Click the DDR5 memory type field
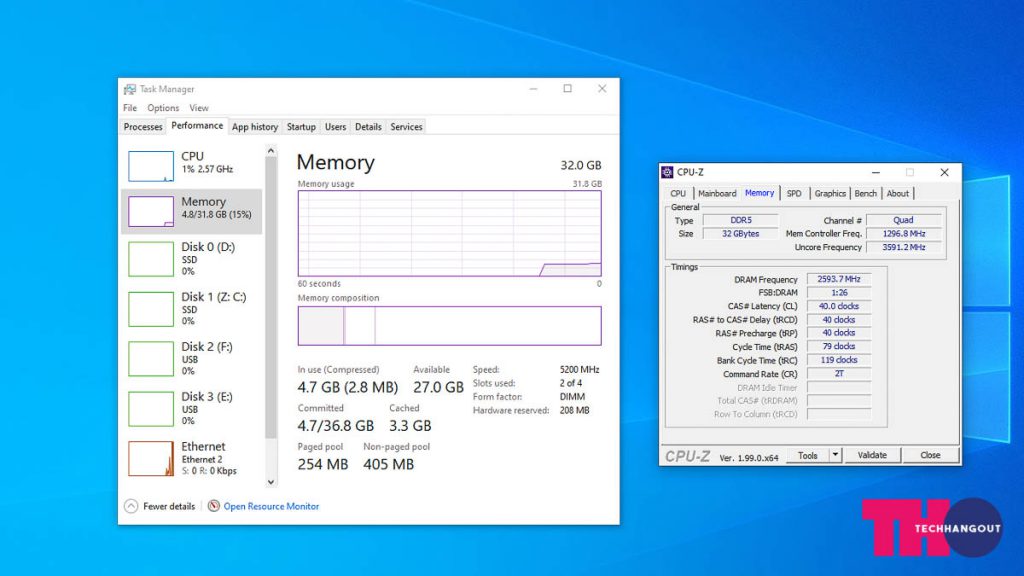Viewport: 1024px width, 576px height. [741, 220]
